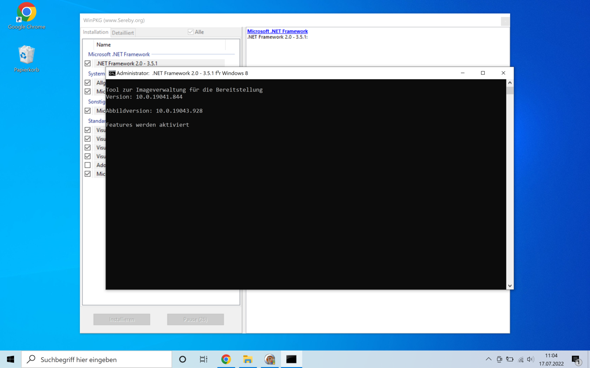This screenshot has height=368, width=590.
Task: Open File Explorer from the taskbar
Action: [x=248, y=359]
